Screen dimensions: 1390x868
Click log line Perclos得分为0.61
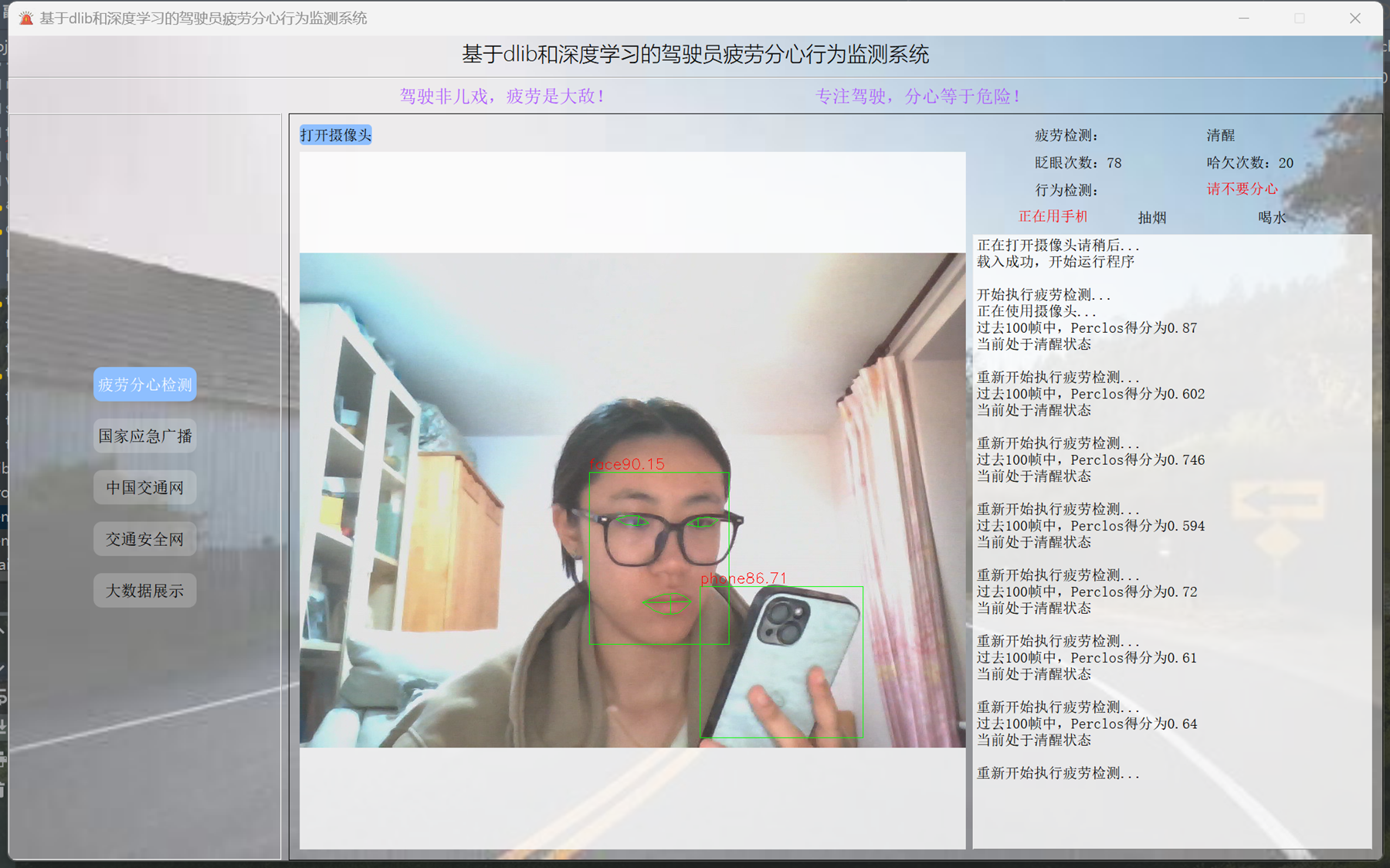click(x=1087, y=658)
